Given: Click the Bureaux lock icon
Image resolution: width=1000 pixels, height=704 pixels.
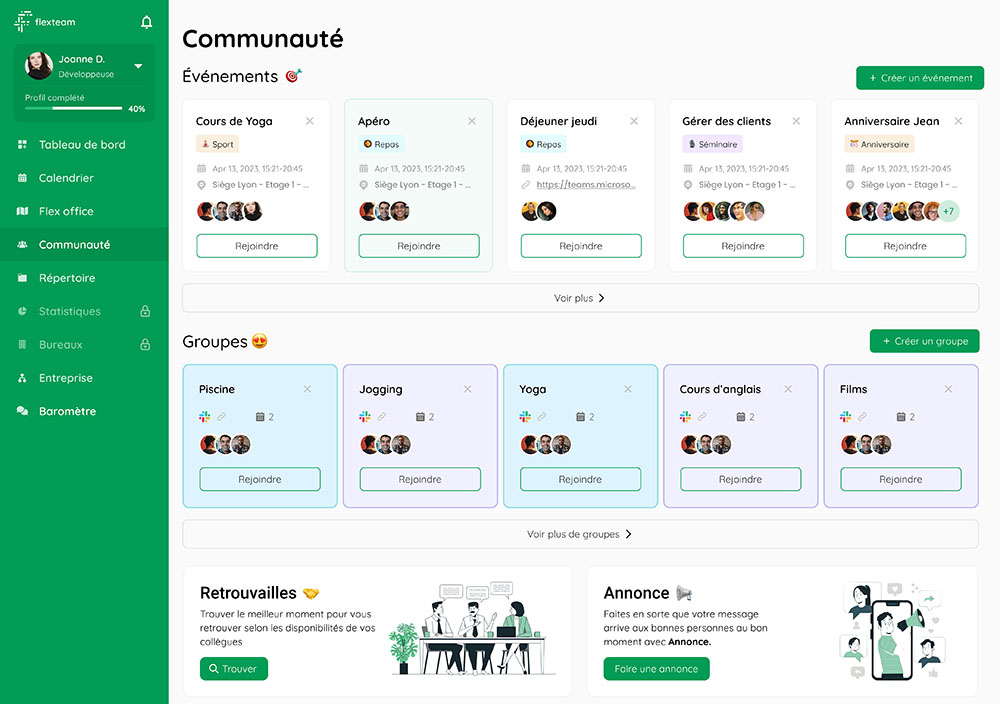Looking at the screenshot, I should tap(145, 345).
